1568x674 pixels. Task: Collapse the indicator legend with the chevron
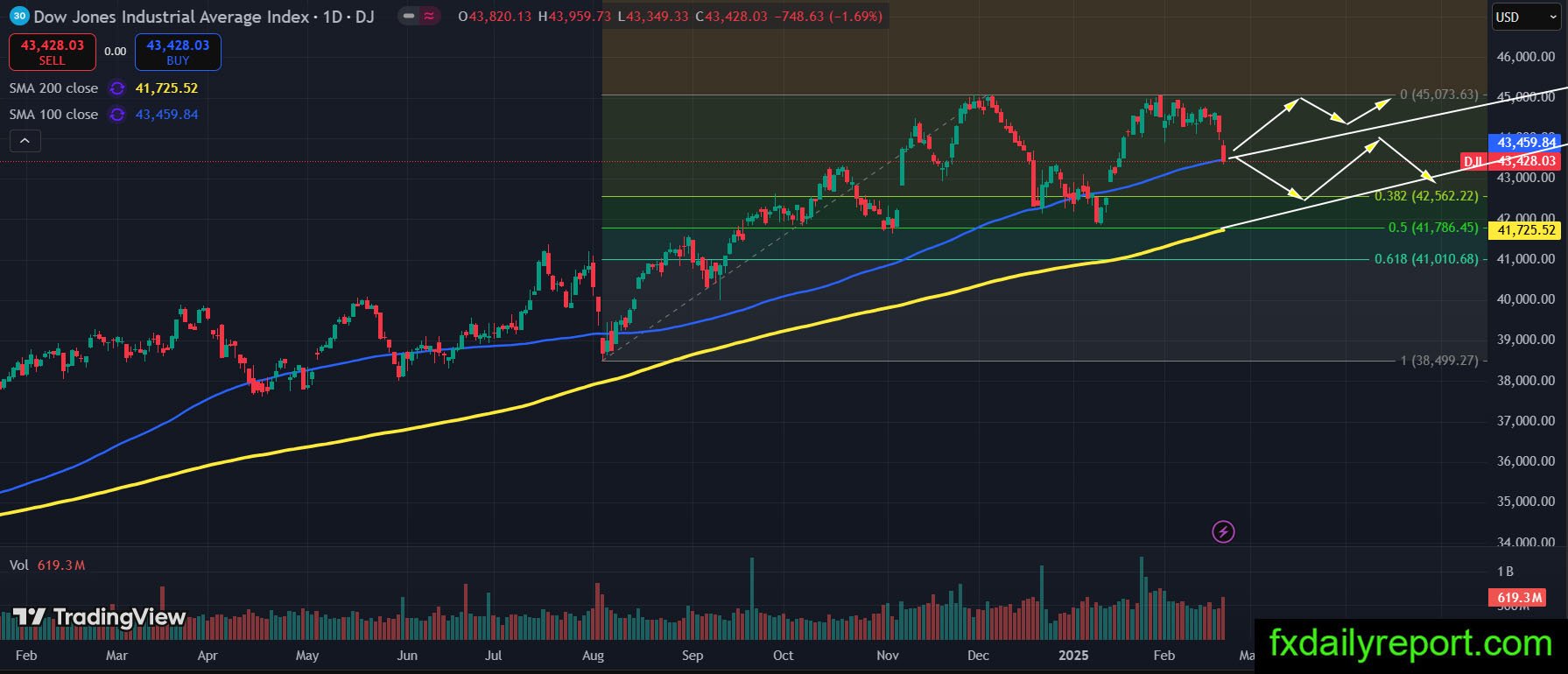tap(25, 140)
